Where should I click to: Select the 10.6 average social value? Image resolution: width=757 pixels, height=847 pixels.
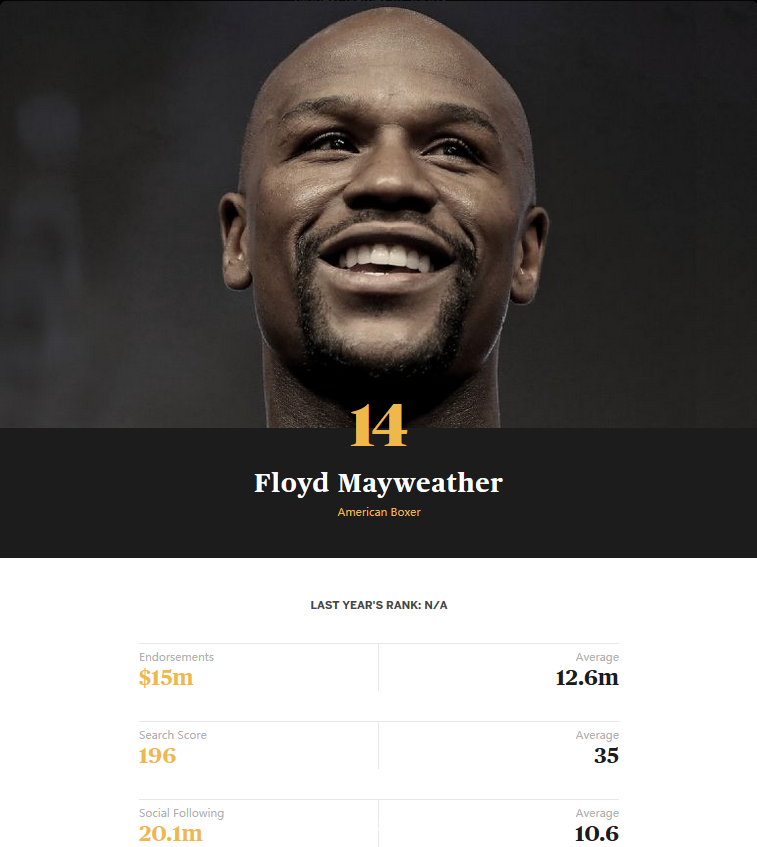(x=597, y=833)
